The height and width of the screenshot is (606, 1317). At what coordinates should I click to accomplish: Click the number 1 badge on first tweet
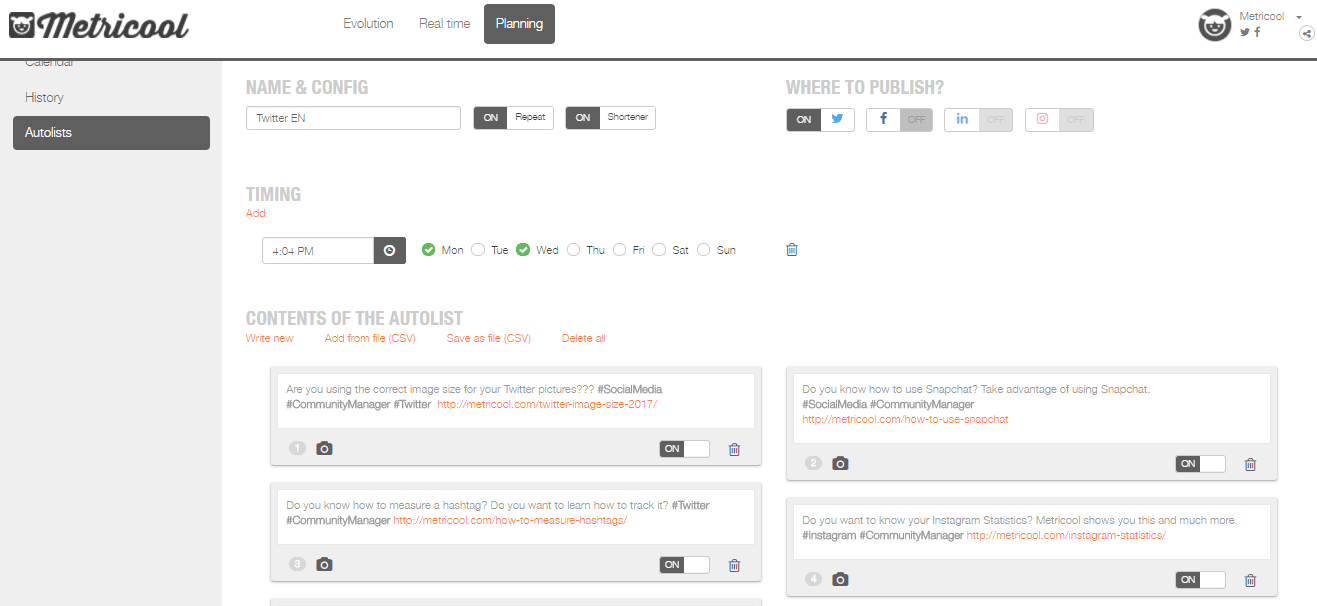pyautogui.click(x=297, y=449)
